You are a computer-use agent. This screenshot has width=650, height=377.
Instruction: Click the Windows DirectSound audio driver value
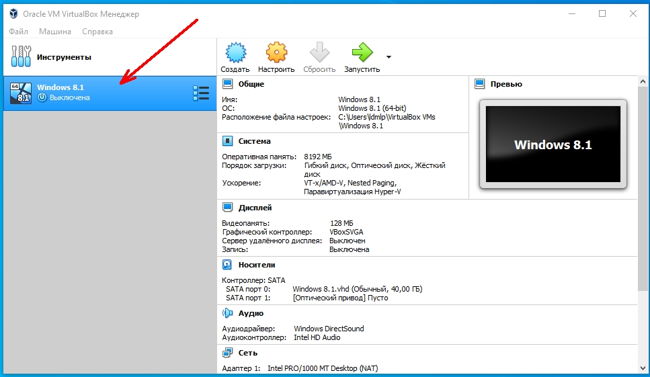(329, 328)
